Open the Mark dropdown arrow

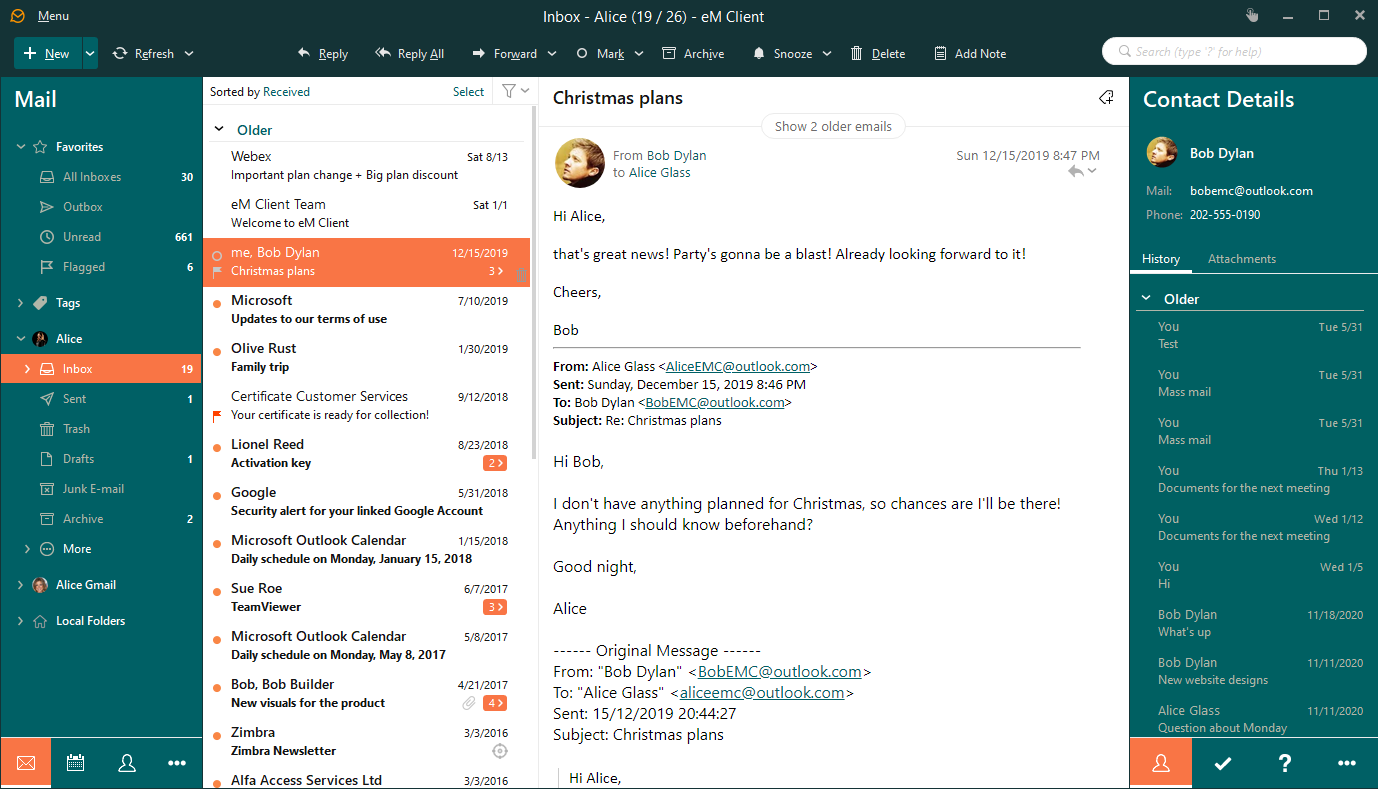(639, 54)
